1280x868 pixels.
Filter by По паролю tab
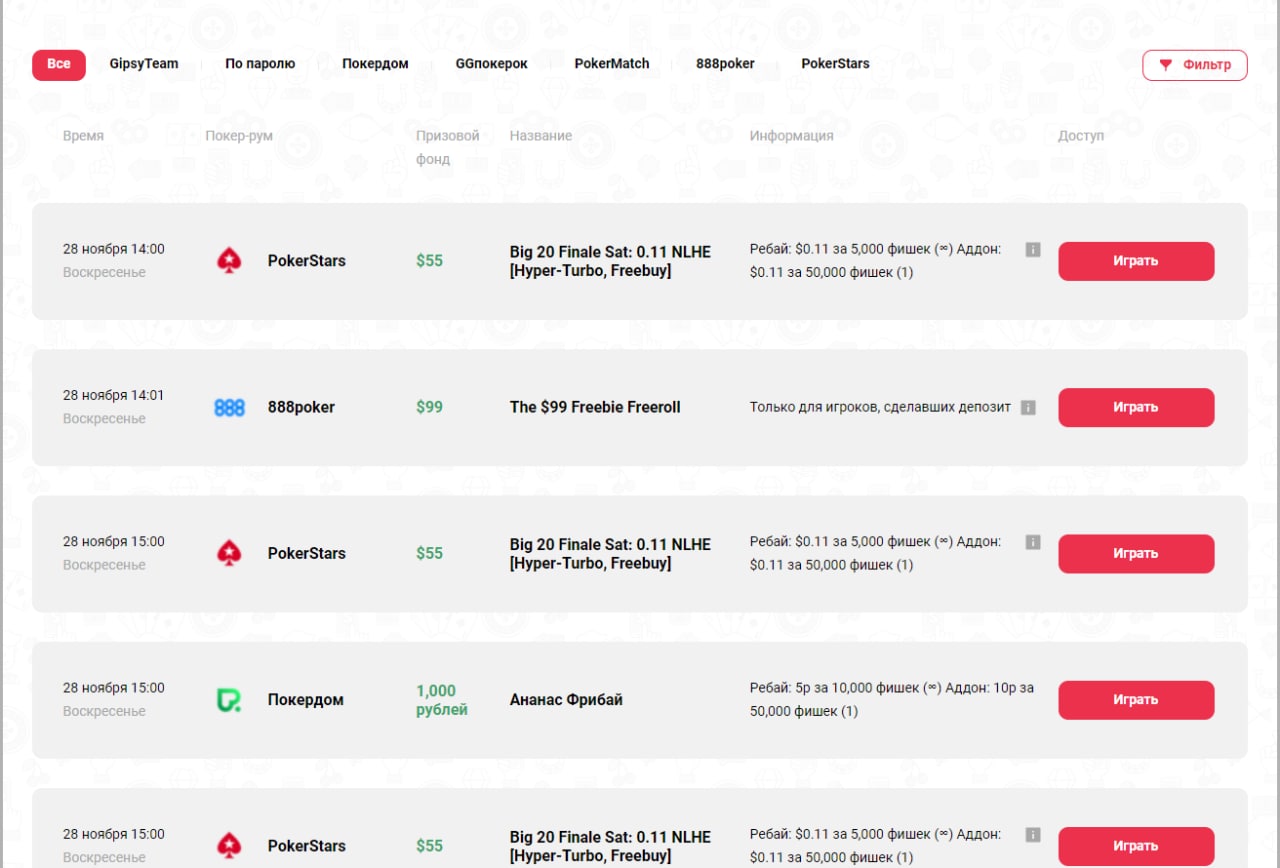pos(260,64)
